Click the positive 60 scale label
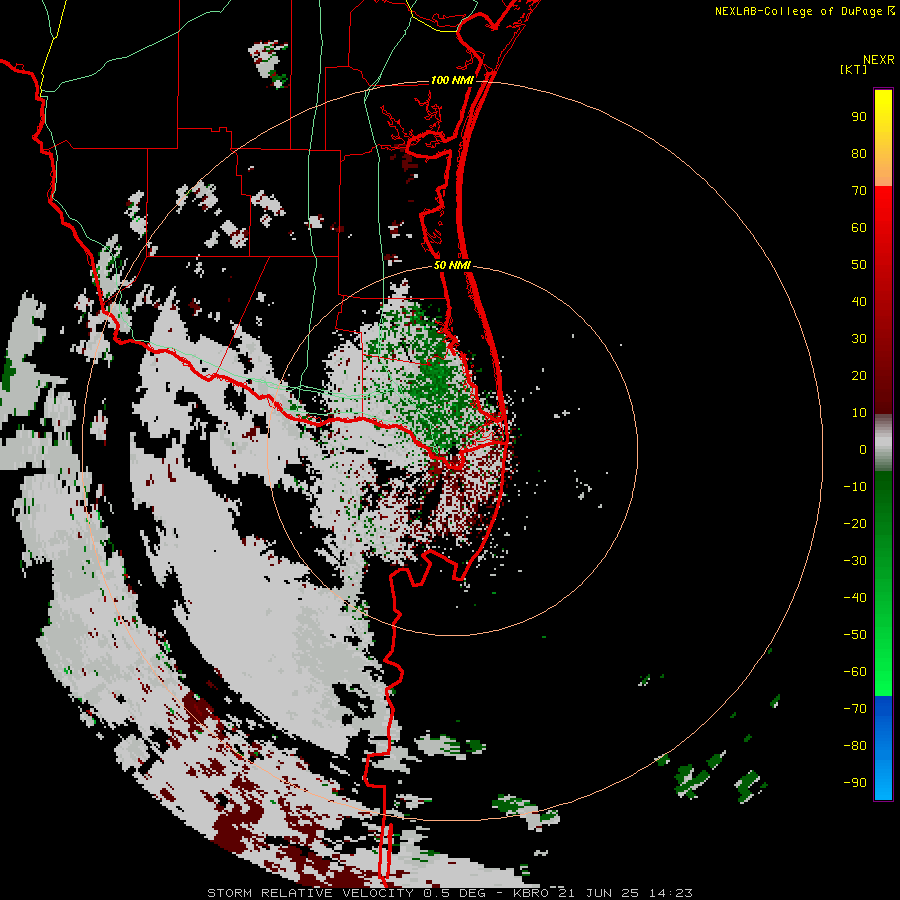The image size is (900, 900). pyautogui.click(x=859, y=227)
